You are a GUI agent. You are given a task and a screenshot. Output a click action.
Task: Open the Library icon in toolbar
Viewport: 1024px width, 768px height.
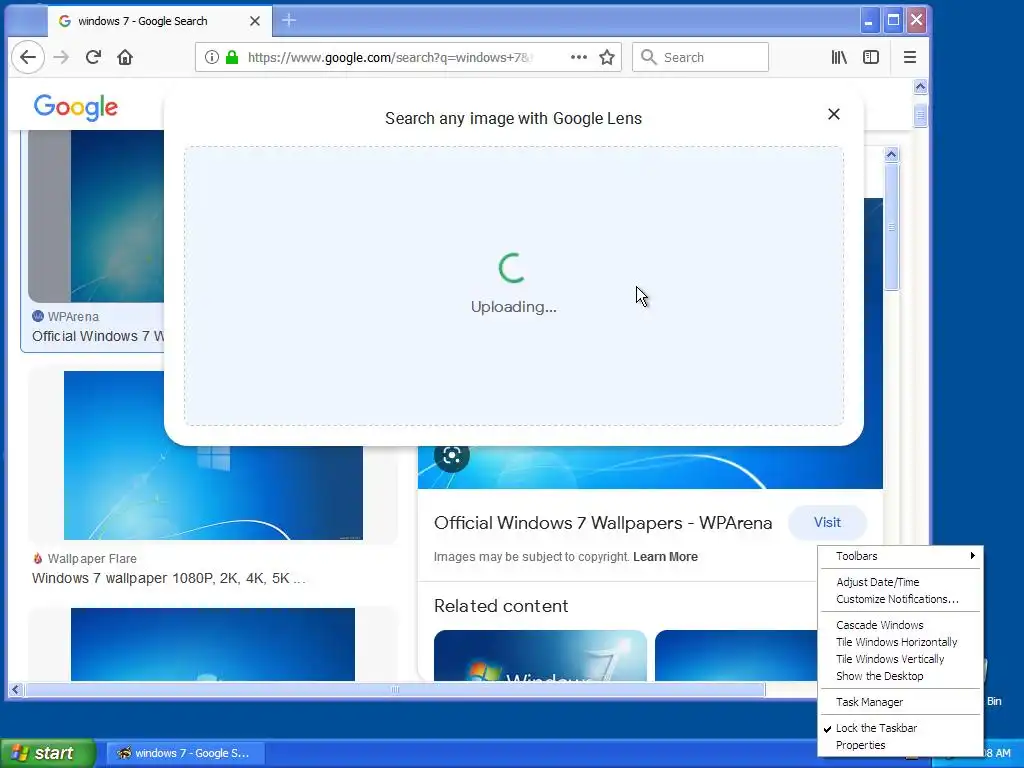click(x=839, y=57)
